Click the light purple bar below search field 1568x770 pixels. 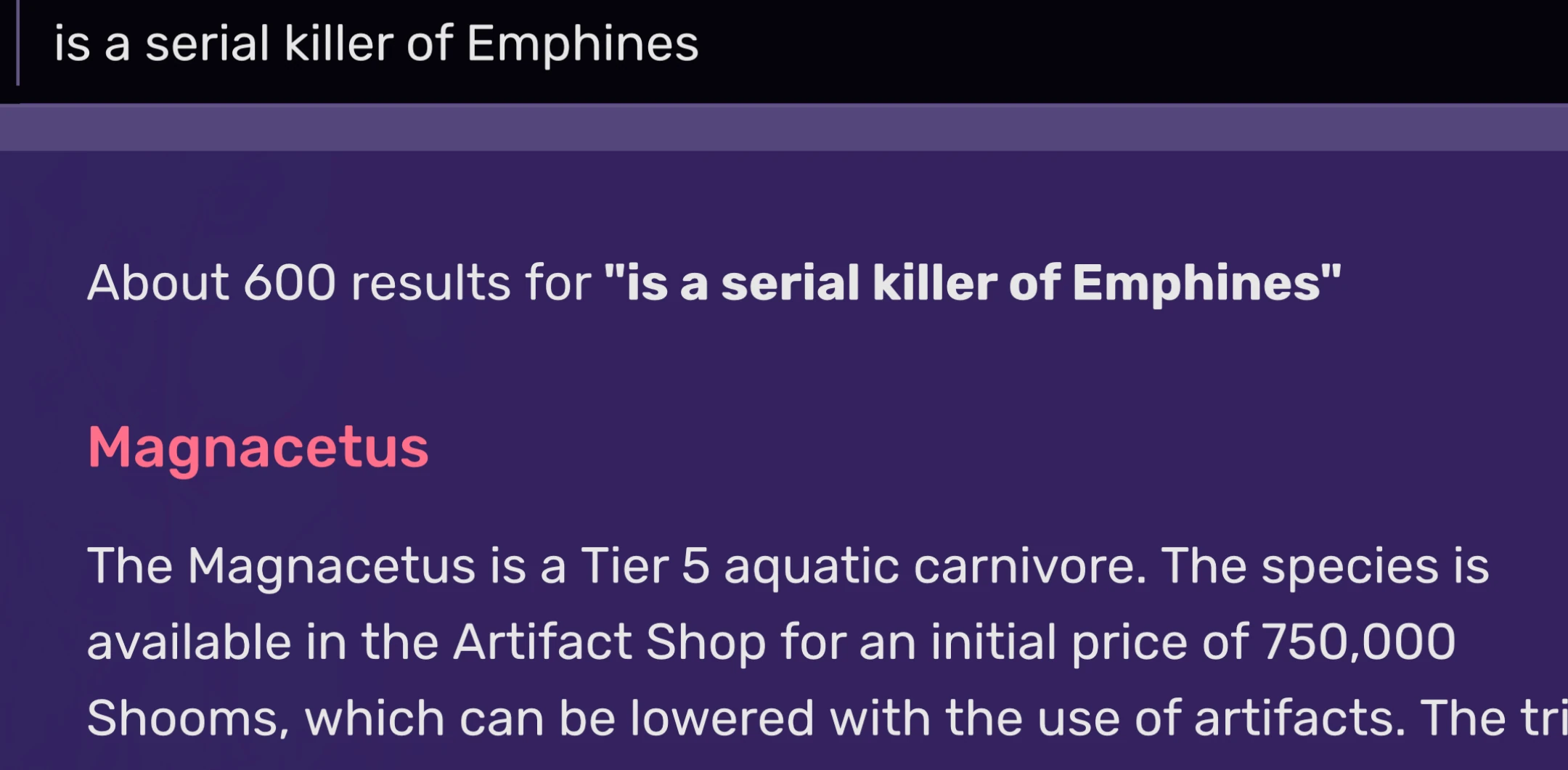pyautogui.click(x=784, y=127)
